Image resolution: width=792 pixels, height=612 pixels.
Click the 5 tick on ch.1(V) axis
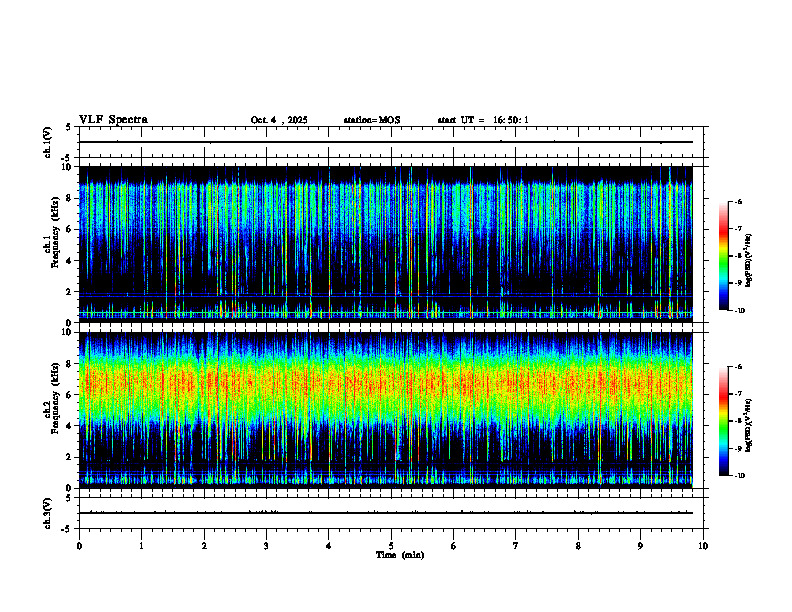(68, 128)
